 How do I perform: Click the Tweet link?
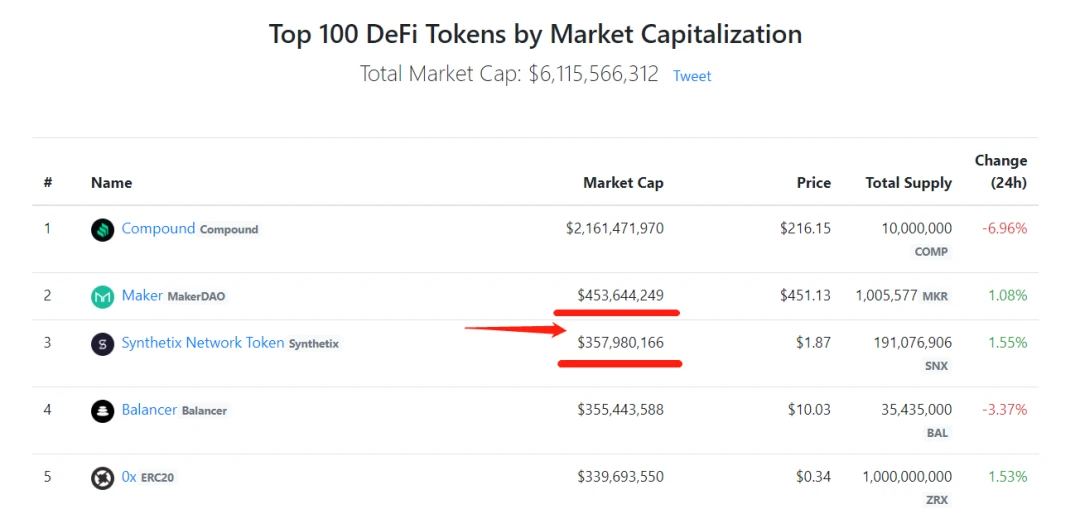point(692,76)
